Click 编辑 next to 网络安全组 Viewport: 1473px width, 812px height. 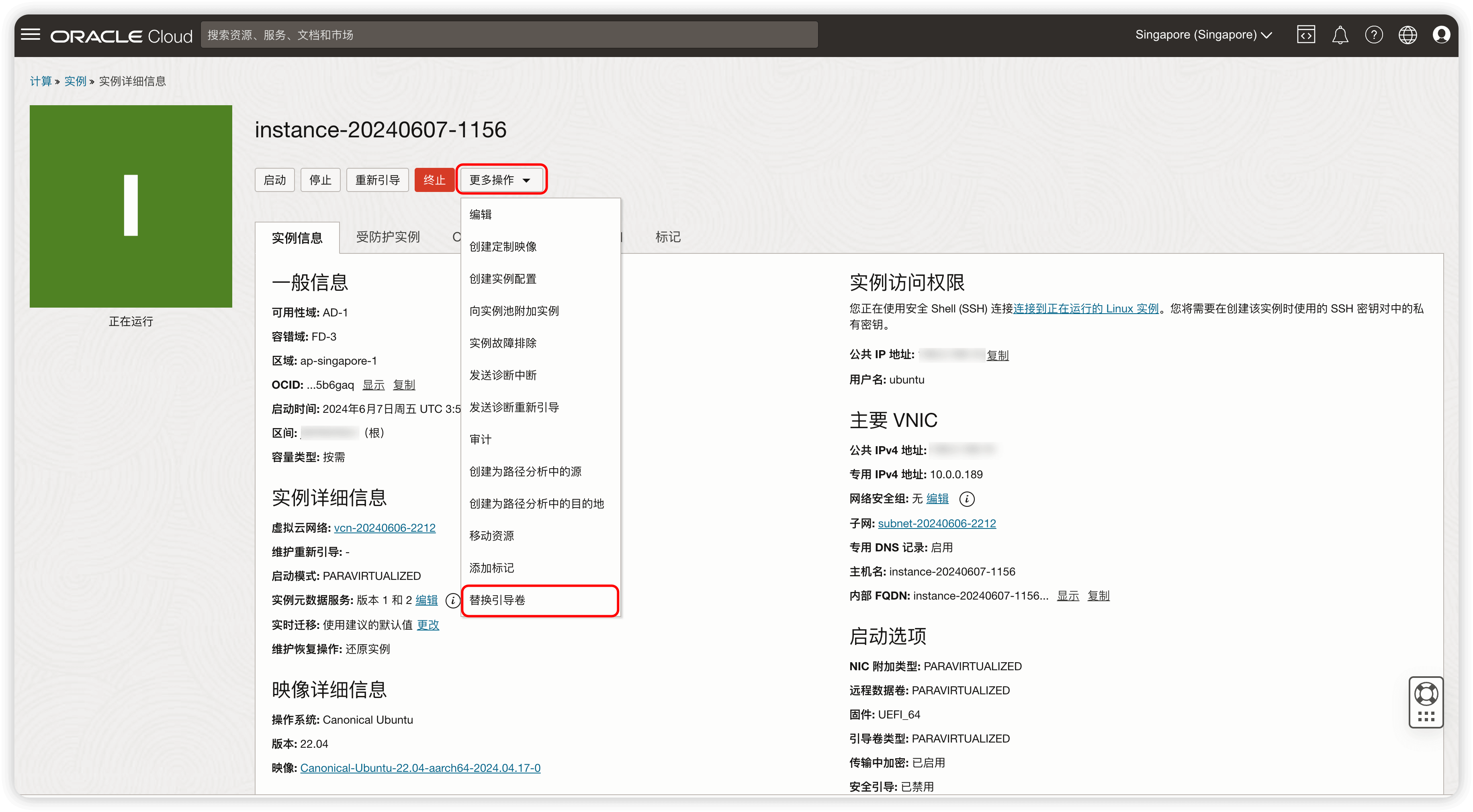tap(937, 499)
